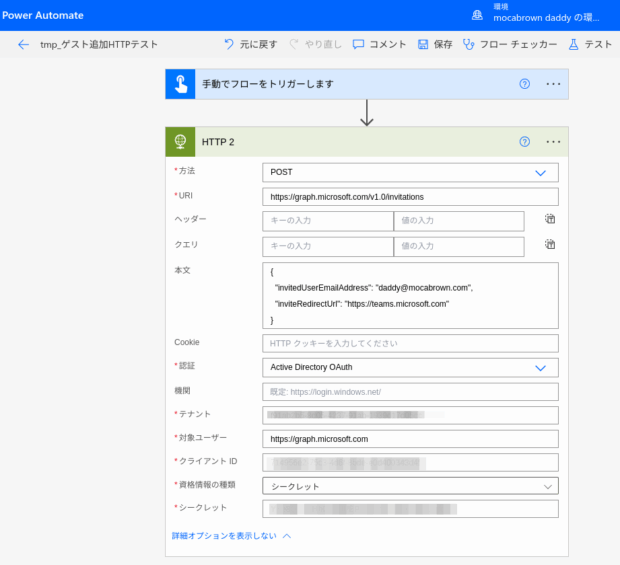Click the 本文 body text area

[x=410, y=295]
